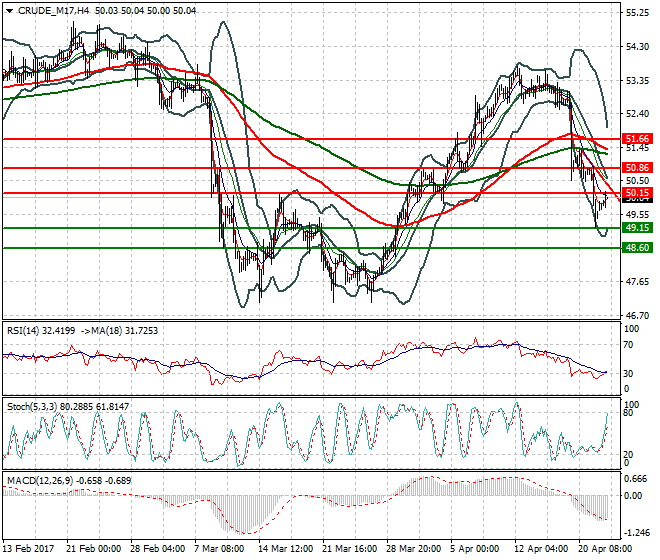The height and width of the screenshot is (560, 660).
Task: Click the ->MA(18) 31.7253 label in RSI panel
Action: click(x=119, y=331)
